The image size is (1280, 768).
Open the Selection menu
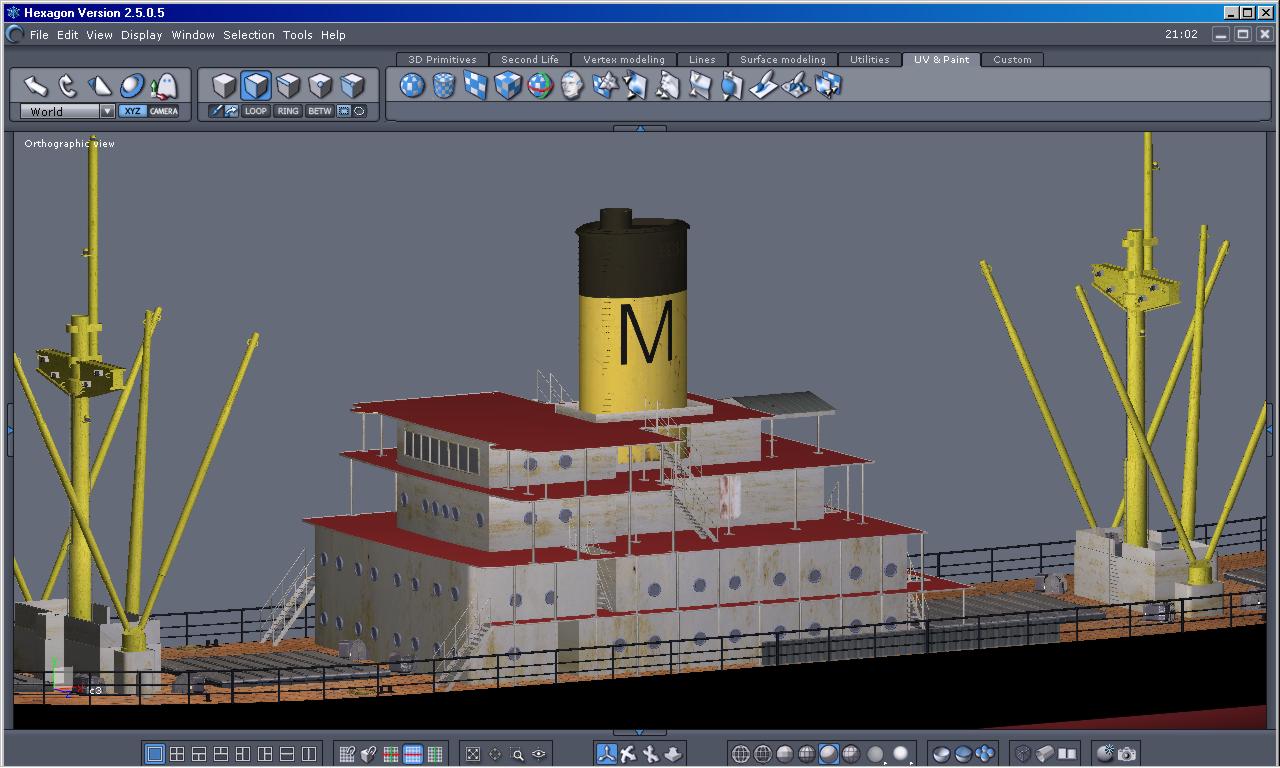click(x=248, y=35)
